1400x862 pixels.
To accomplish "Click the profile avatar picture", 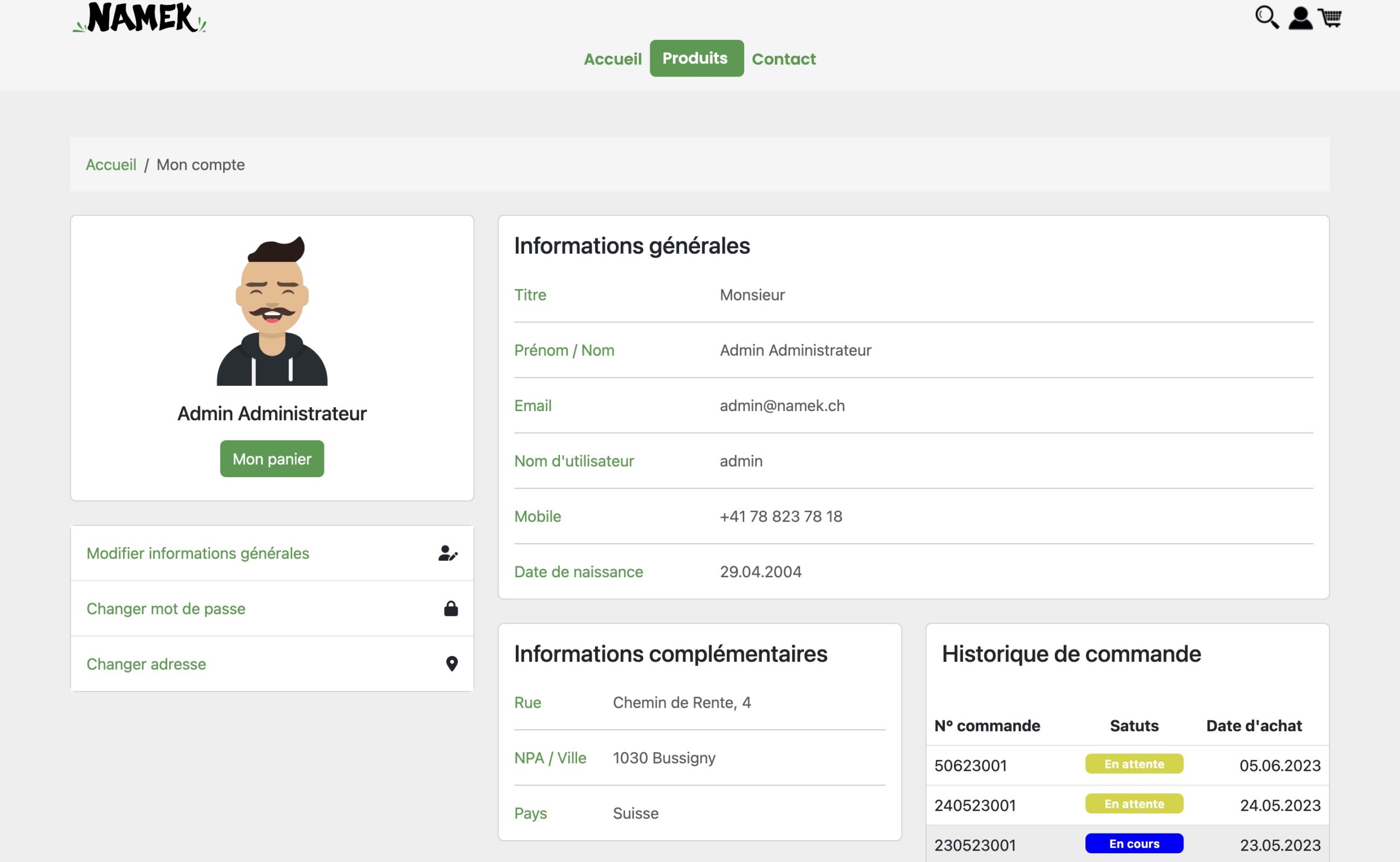I will tap(272, 311).
